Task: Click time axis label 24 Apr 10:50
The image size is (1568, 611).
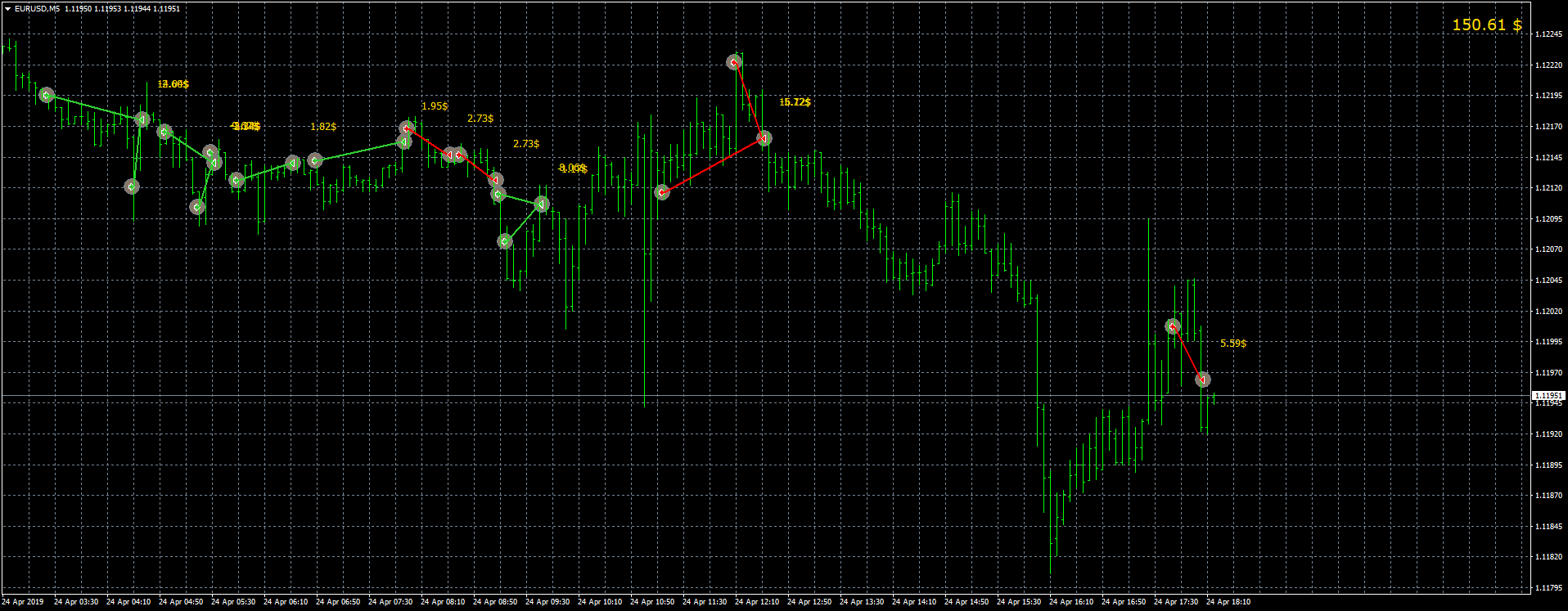Action: pos(652,602)
